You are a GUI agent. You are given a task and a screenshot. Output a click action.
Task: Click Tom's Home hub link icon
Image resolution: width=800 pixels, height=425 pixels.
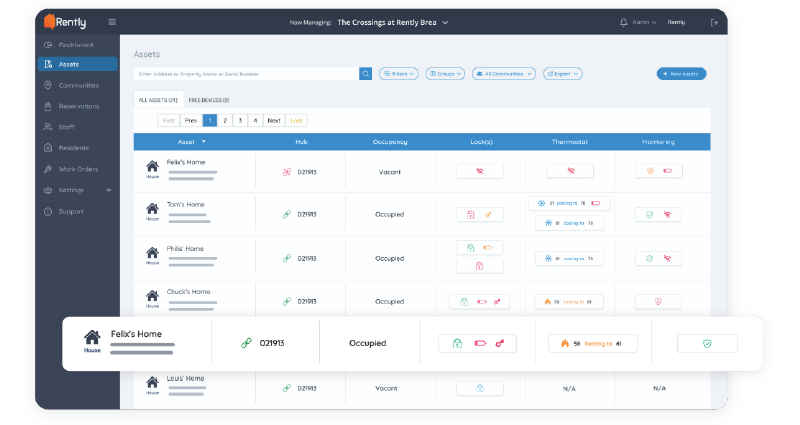pos(286,214)
